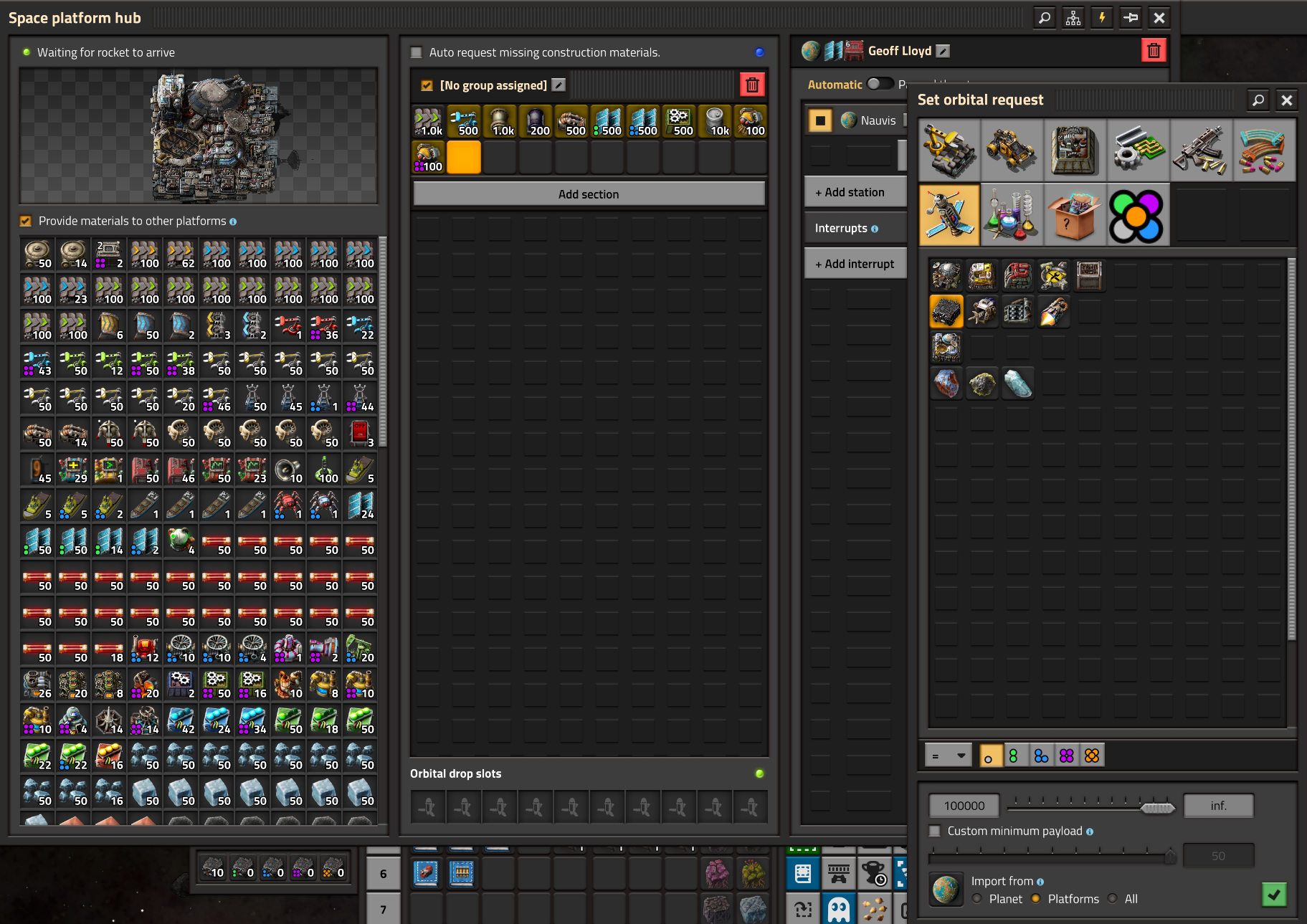Open the Production category tab (assembling machine)
Viewport: 1307px width, 924px height.
coord(1075,151)
